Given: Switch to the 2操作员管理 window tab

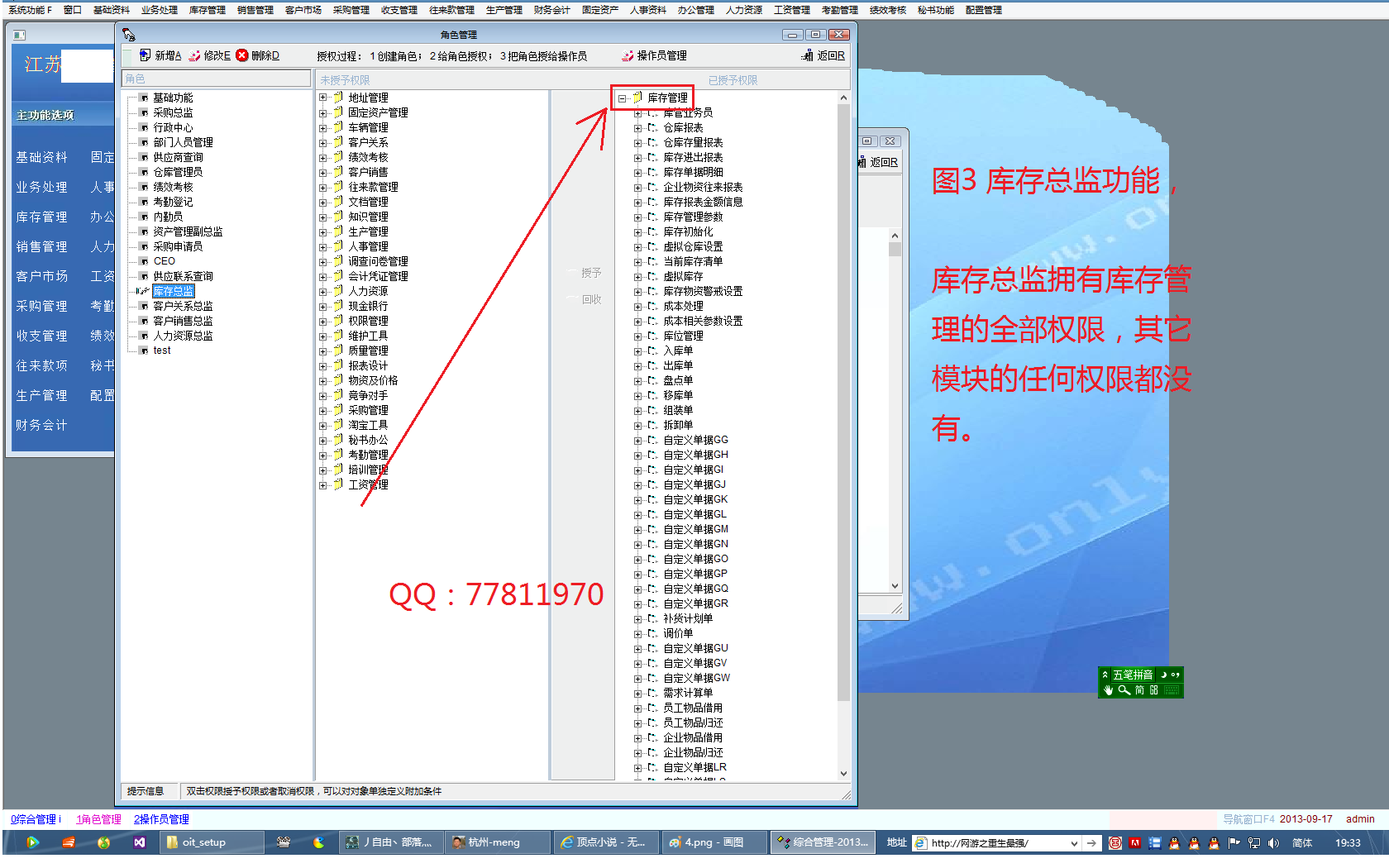Looking at the screenshot, I should coord(161,819).
